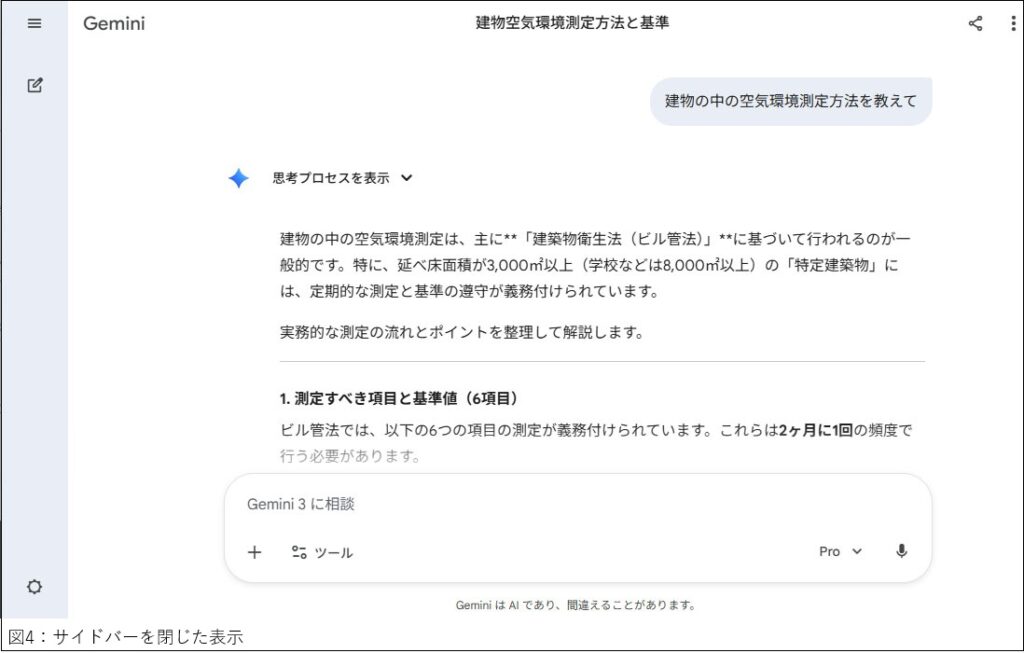
Task: Open settings gear in the sidebar
Action: coord(34,587)
